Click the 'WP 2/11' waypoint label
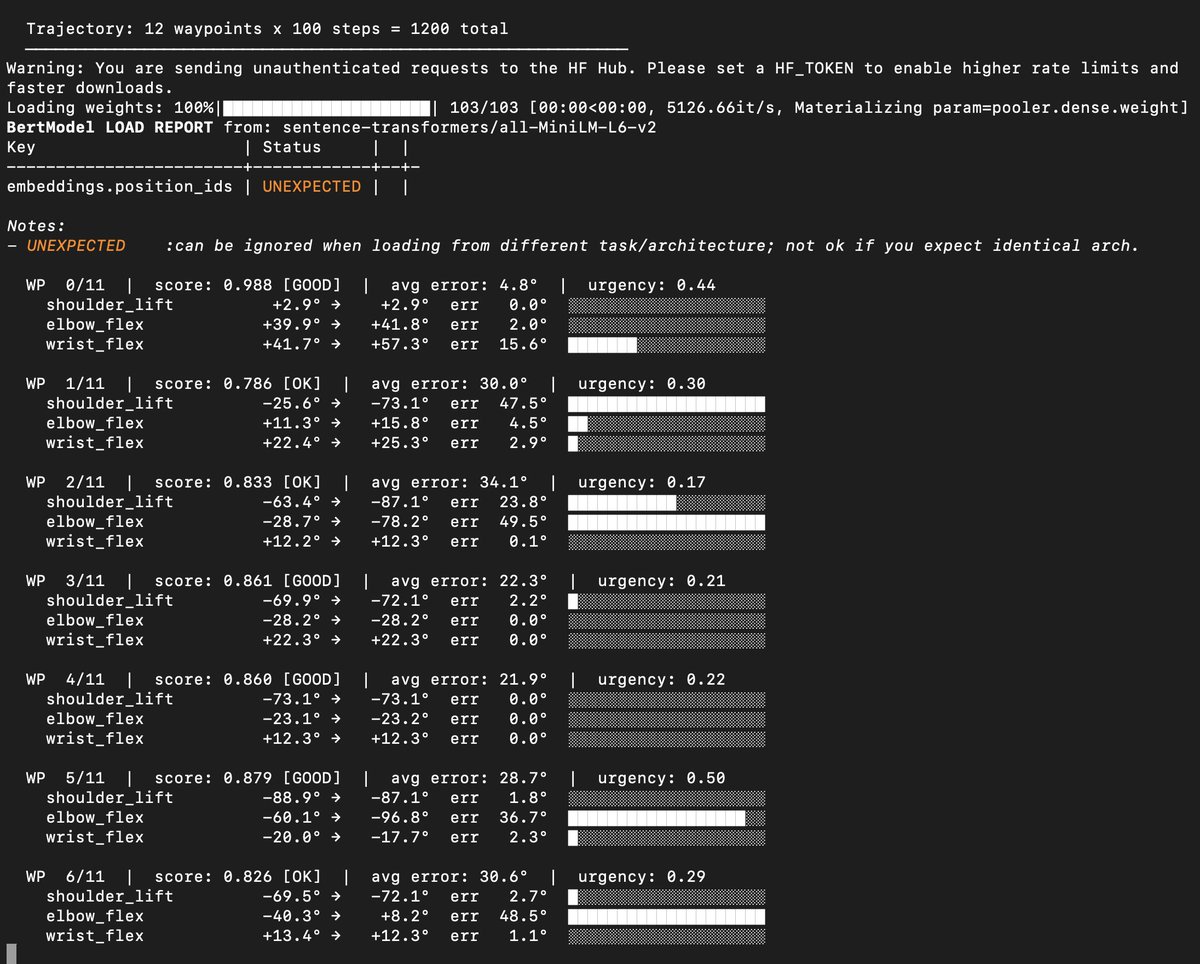Image resolution: width=1200 pixels, height=964 pixels. 65,482
